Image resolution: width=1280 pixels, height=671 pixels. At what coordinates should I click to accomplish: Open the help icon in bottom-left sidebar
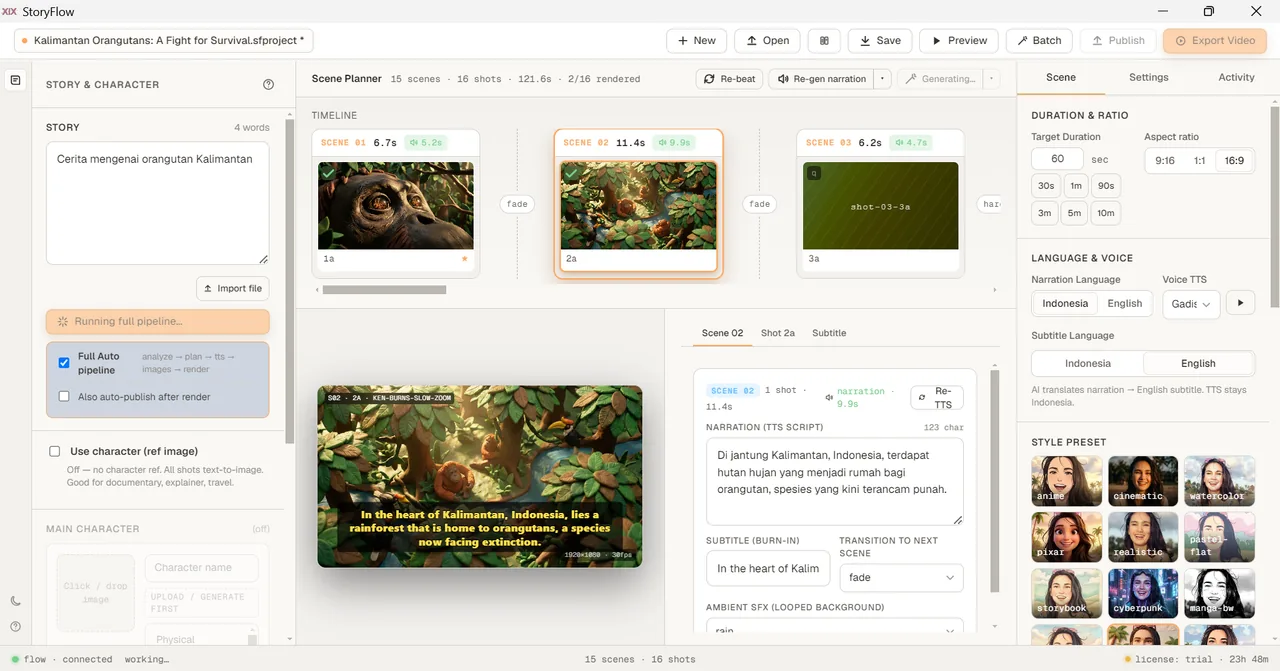click(x=15, y=627)
